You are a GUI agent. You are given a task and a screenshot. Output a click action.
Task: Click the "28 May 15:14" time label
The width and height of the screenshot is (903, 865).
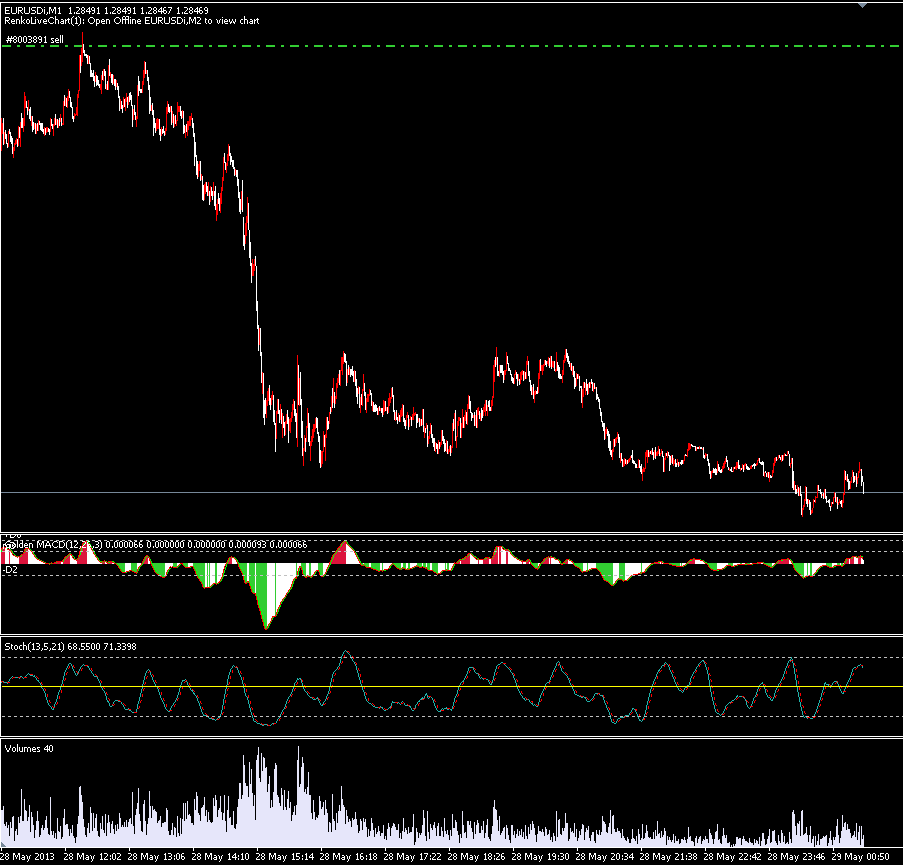(284, 856)
